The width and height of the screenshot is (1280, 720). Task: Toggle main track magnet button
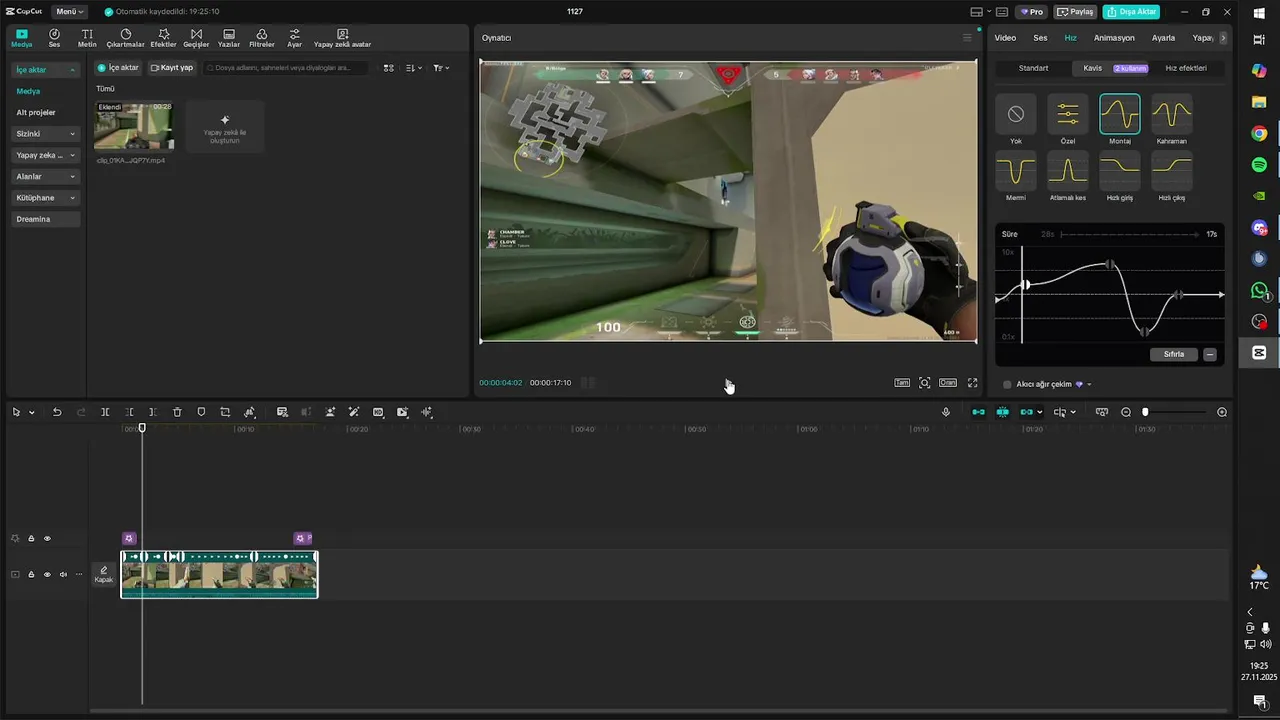[x=978, y=412]
